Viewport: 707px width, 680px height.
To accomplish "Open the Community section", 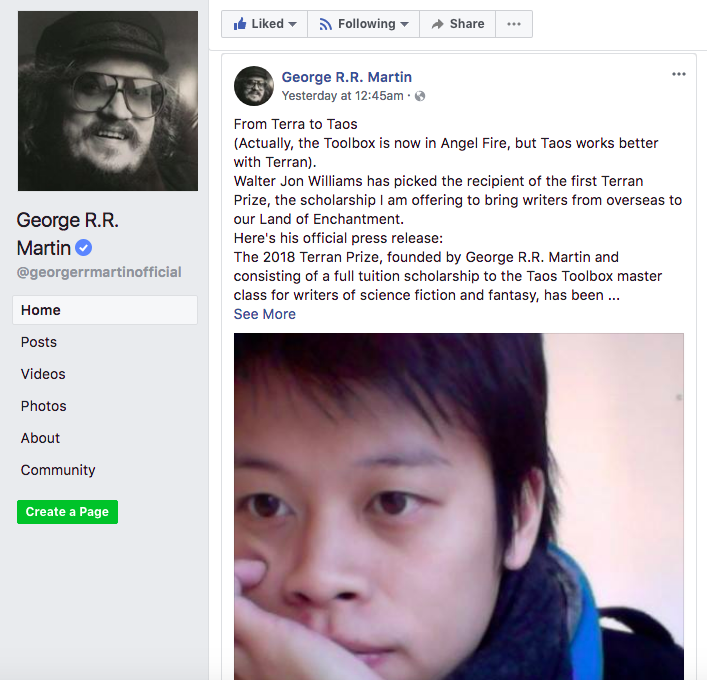I will point(58,470).
